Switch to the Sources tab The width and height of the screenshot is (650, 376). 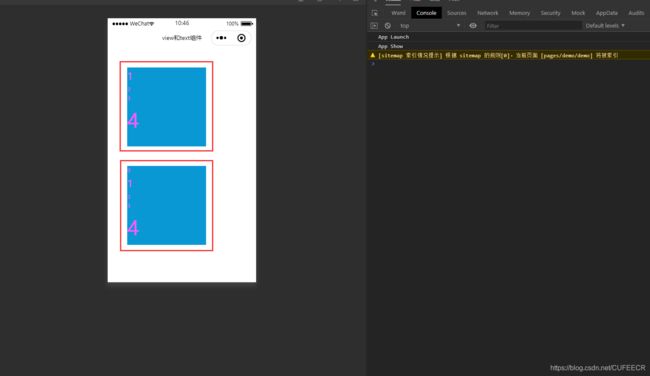456,13
